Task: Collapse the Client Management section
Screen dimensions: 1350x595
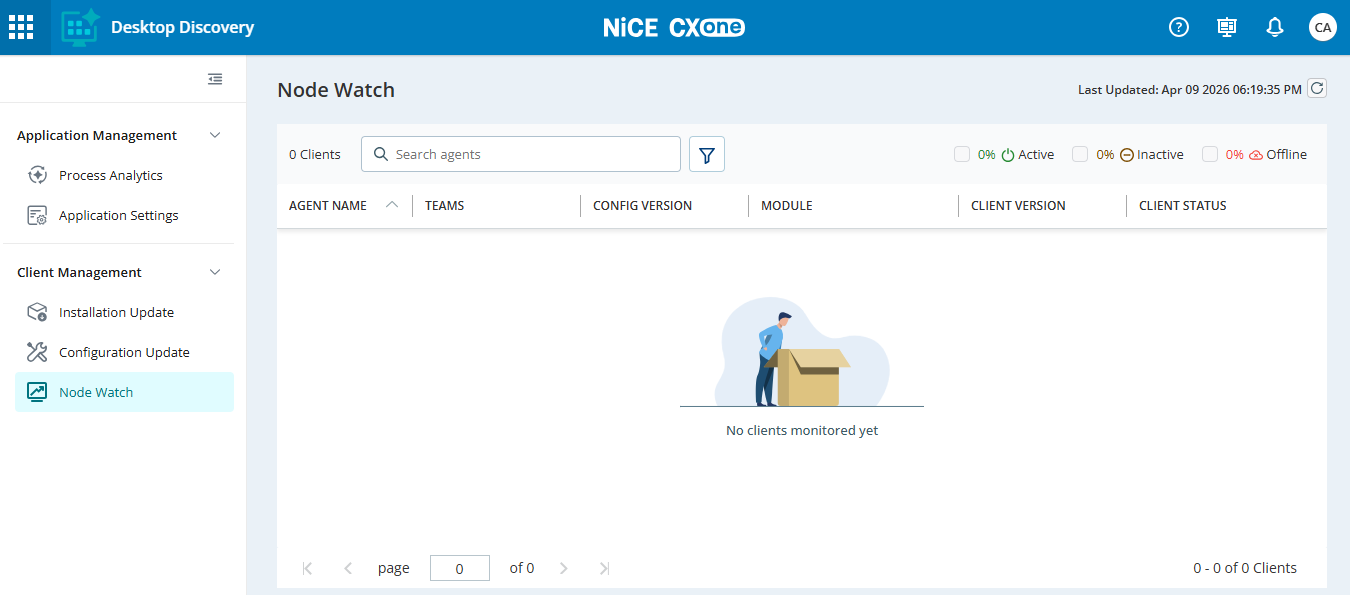Action: 215,272
